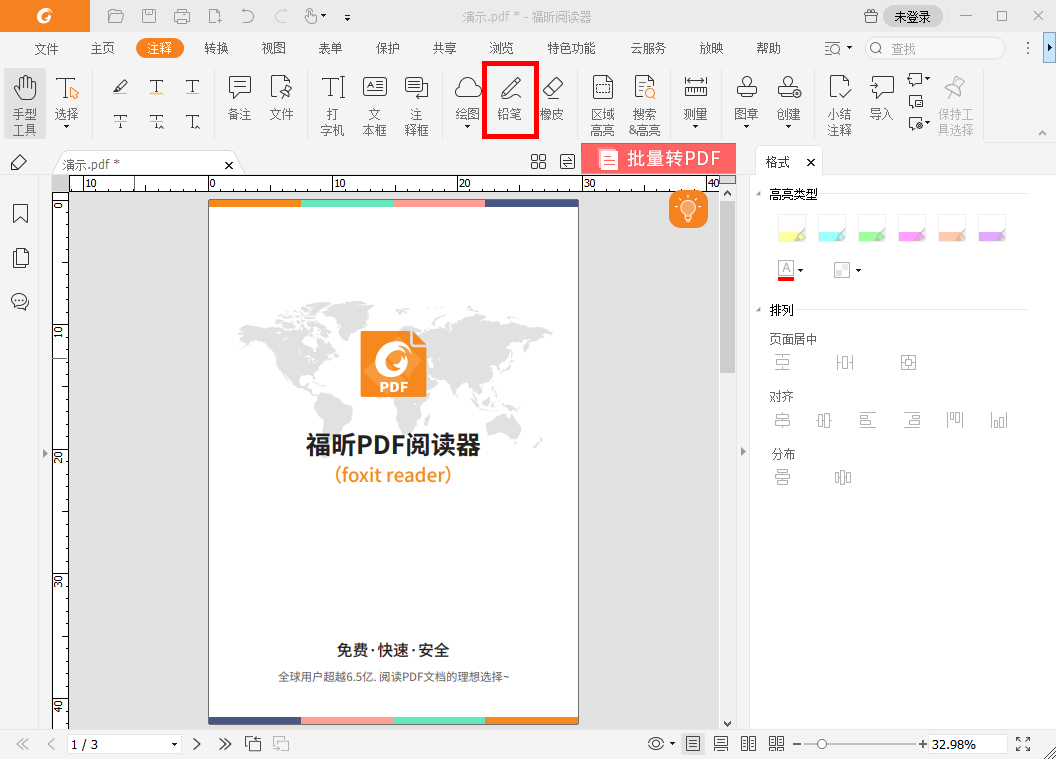Enable continuous page view mode
This screenshot has width=1056, height=759.
tap(721, 744)
